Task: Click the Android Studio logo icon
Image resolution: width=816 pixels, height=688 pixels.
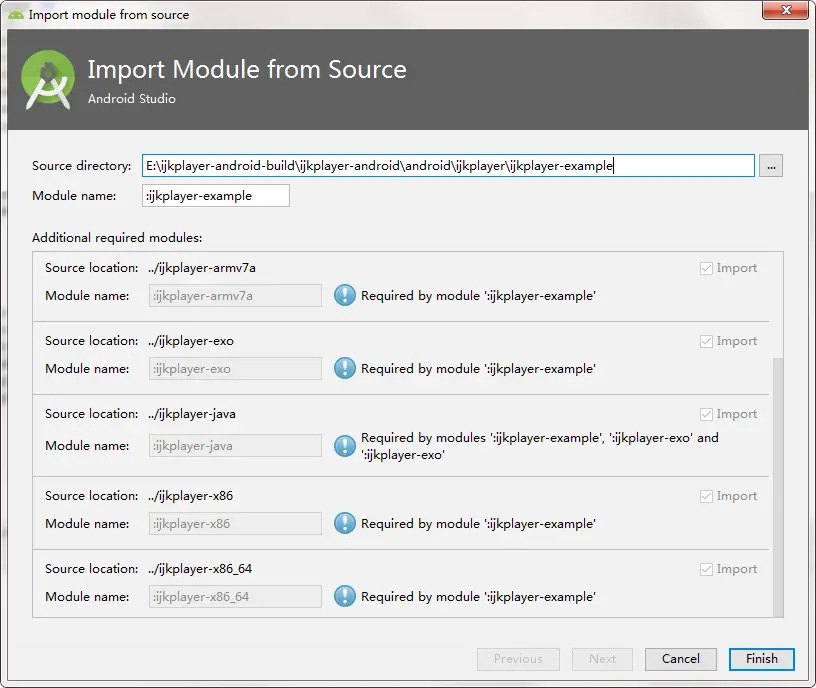Action: pos(49,80)
